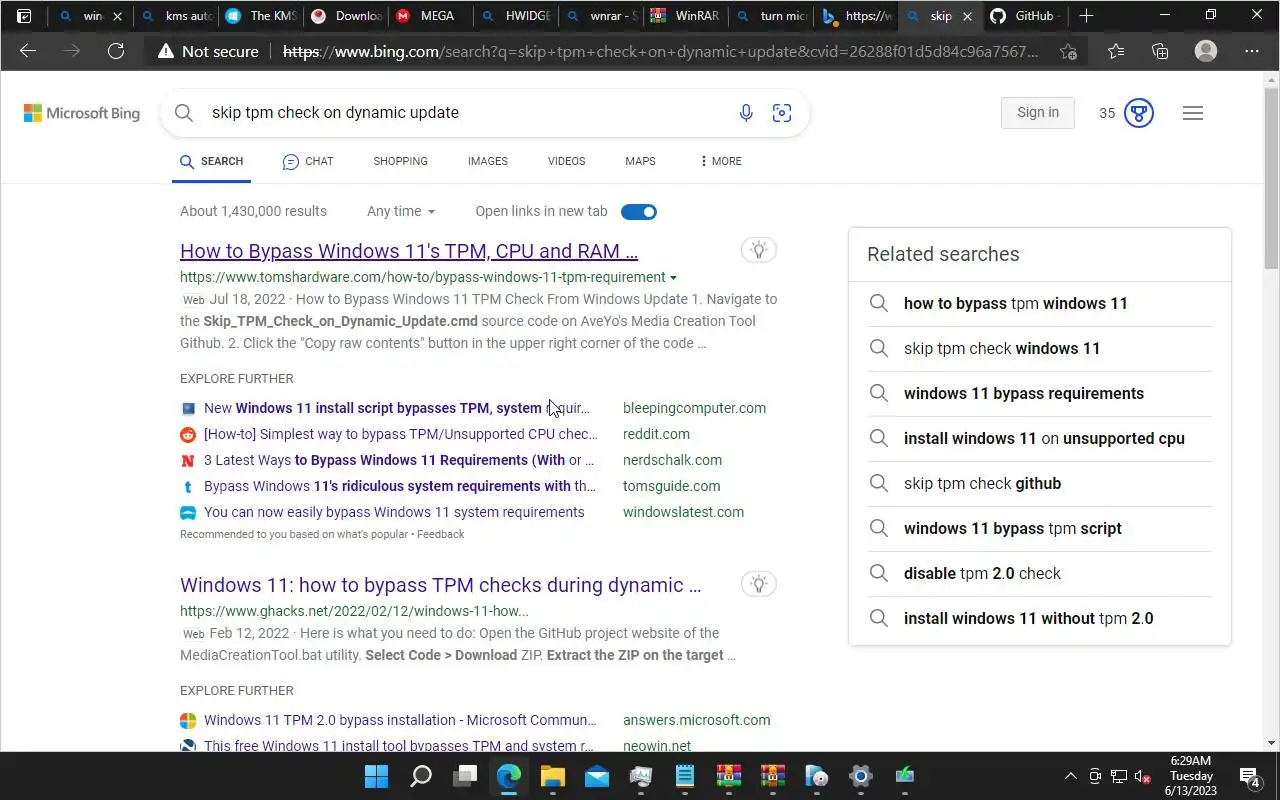Screen dimensions: 1280x800
Task: Add this page to favorites star icon
Action: point(1068,51)
